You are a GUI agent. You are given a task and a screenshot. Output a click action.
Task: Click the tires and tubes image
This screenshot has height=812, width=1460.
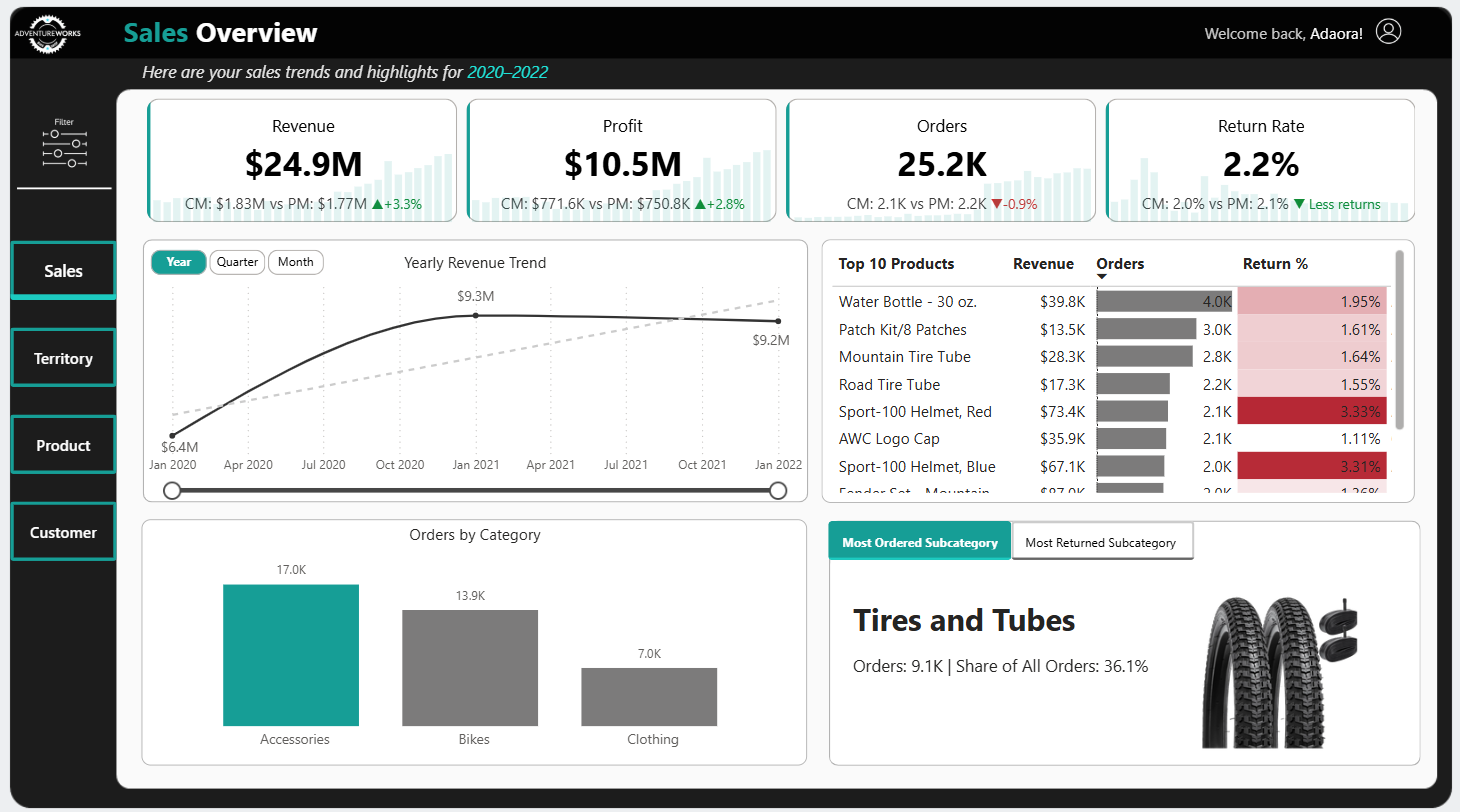coord(1279,672)
